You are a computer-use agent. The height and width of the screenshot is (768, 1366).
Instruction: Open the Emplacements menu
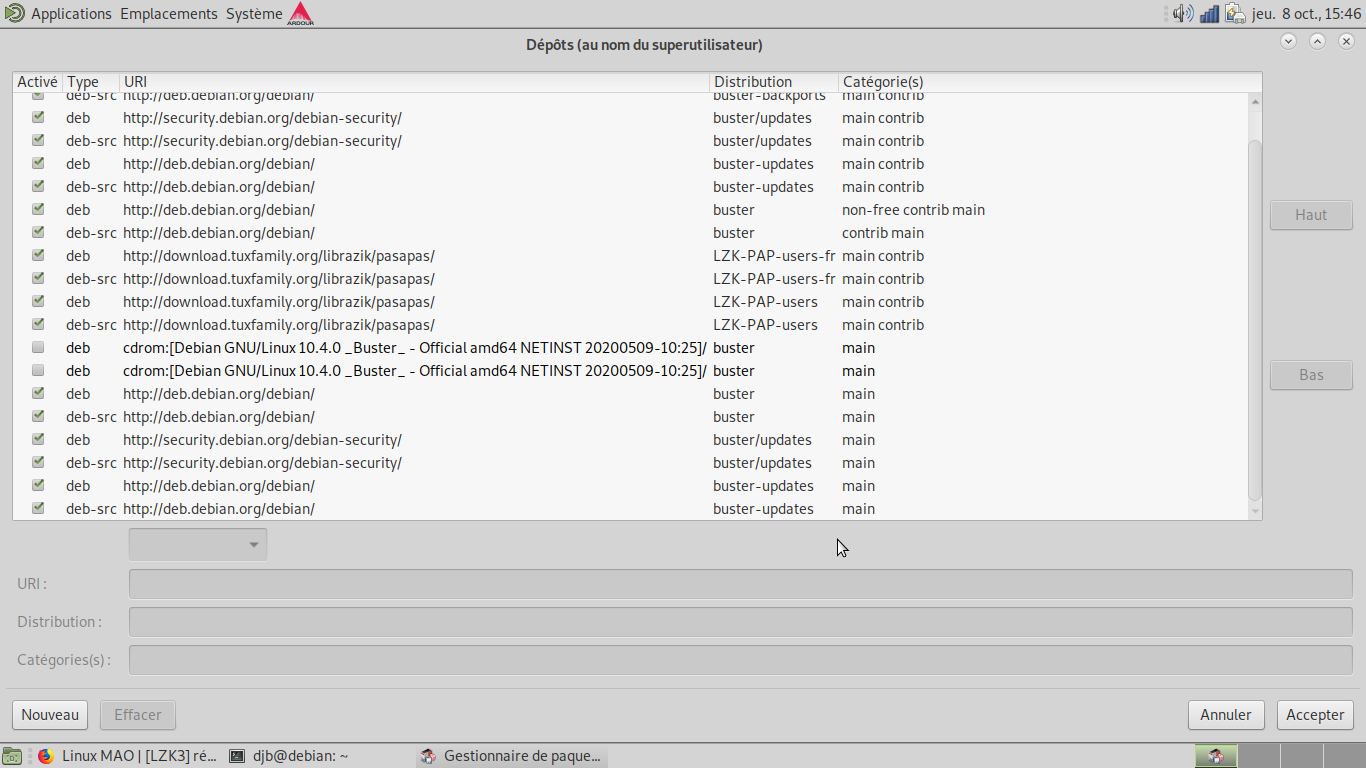coord(168,14)
